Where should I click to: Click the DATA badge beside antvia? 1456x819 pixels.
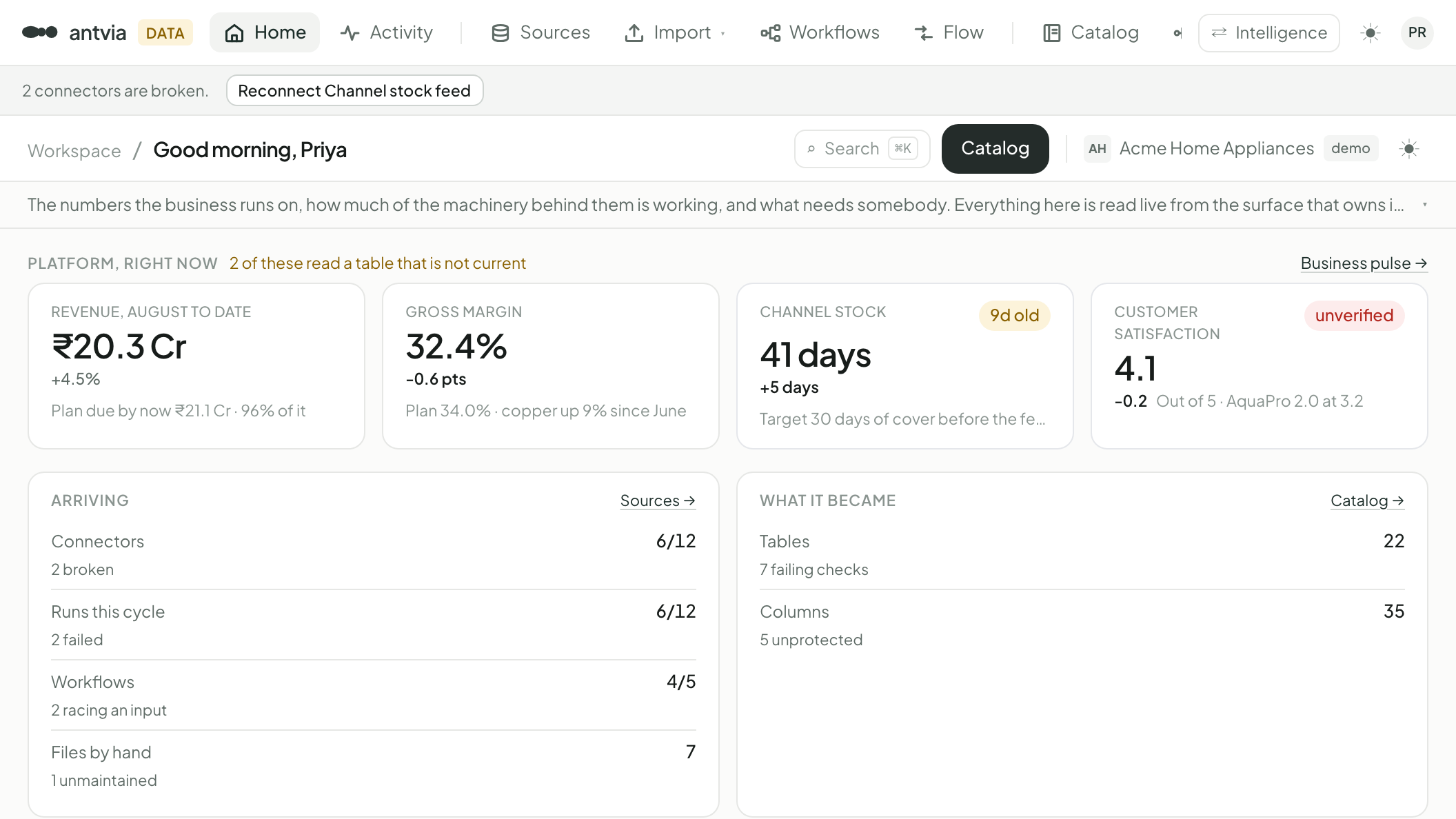165,33
